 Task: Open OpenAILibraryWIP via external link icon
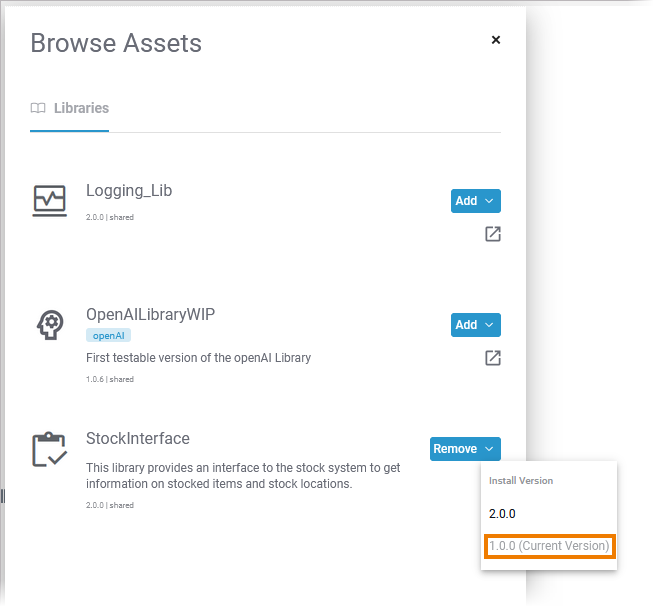pyautogui.click(x=492, y=358)
